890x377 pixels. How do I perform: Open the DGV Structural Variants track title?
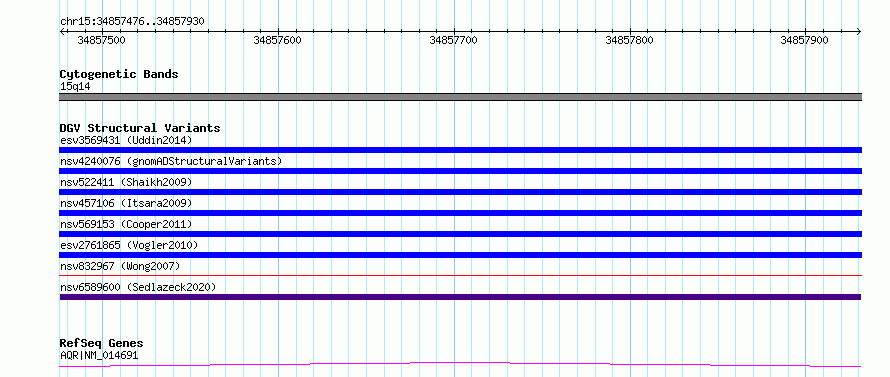140,128
